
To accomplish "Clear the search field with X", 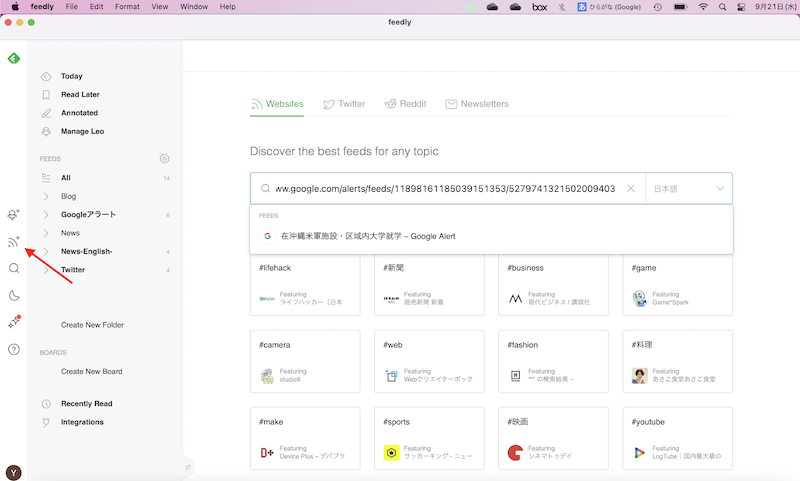I will click(631, 188).
